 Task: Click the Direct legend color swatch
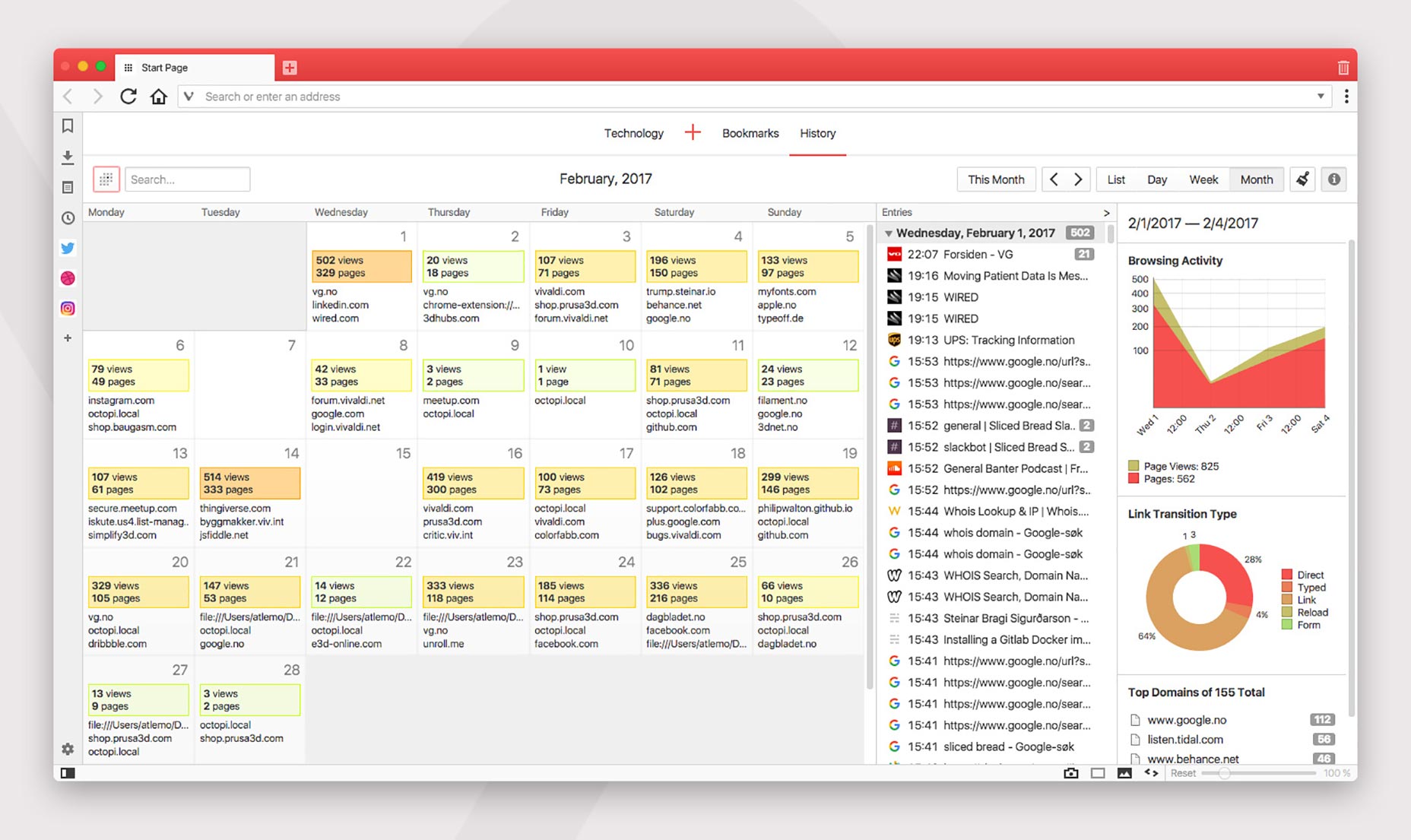click(1287, 575)
